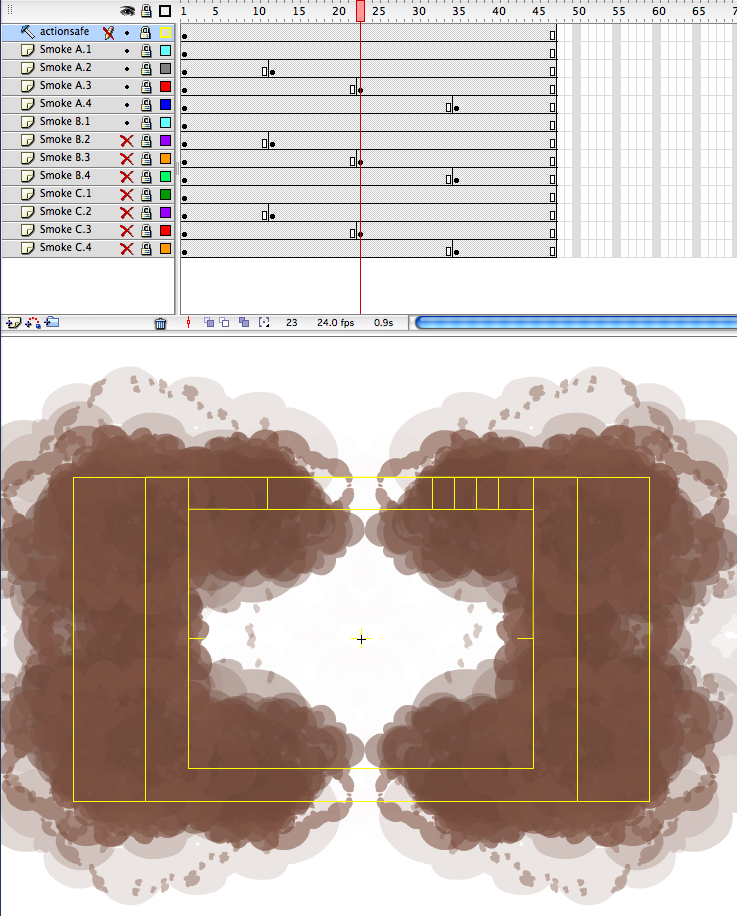
Task: Click the gray outline swatch of Smoke A.2
Action: point(165,69)
